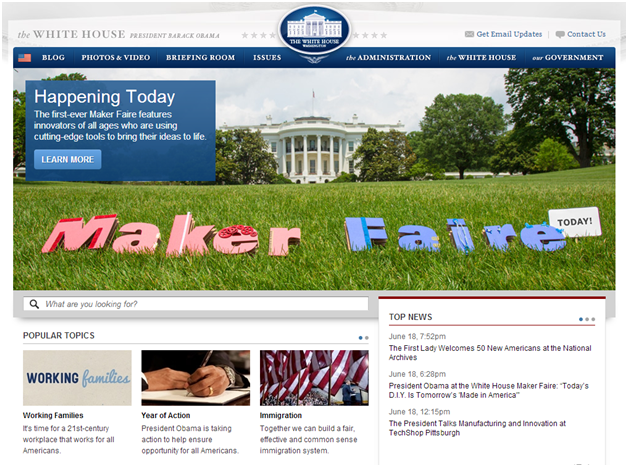Click the White House logo emblem
This screenshot has width=628, height=467.
[314, 30]
